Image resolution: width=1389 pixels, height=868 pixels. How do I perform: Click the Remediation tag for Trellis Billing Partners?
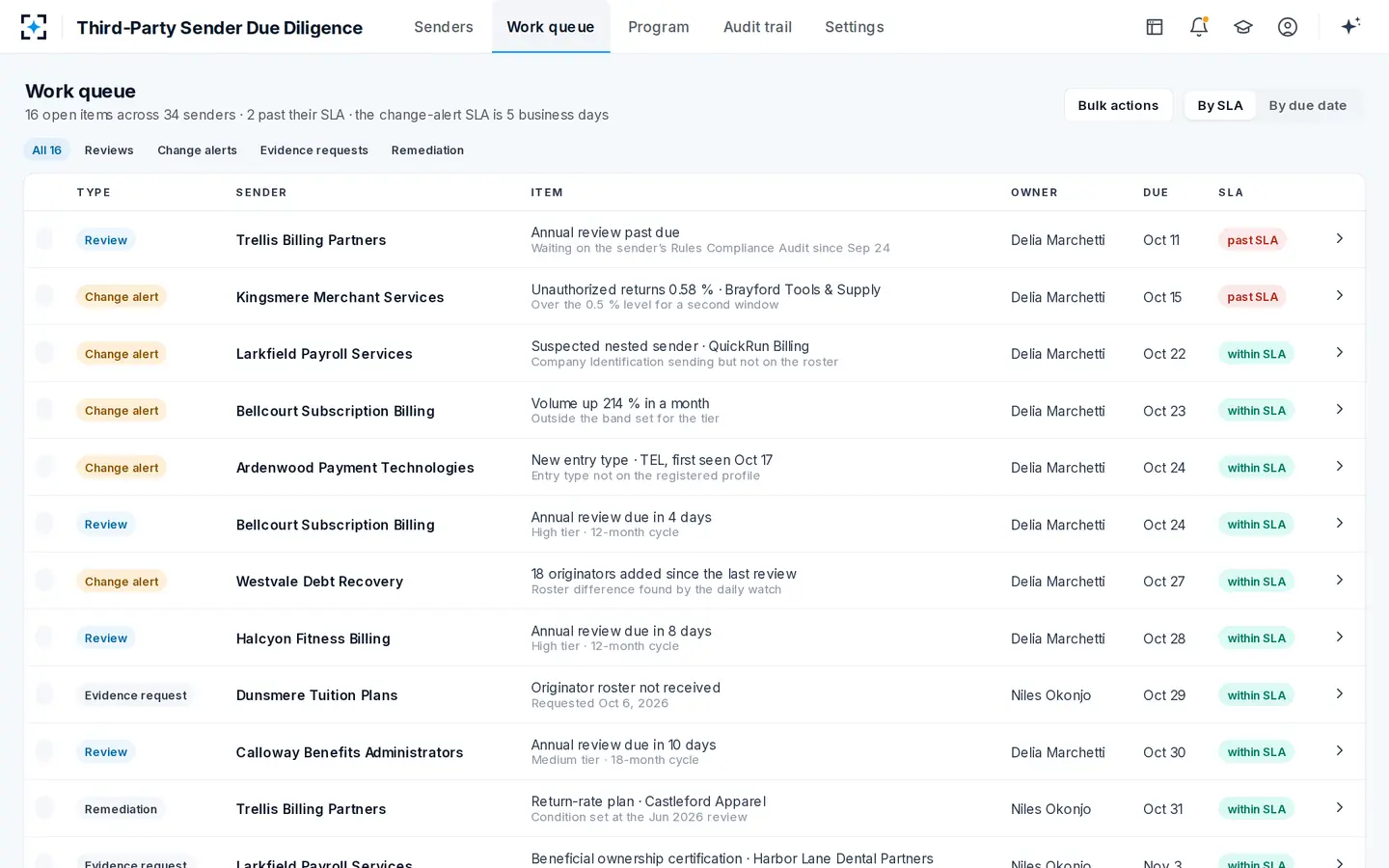click(121, 809)
